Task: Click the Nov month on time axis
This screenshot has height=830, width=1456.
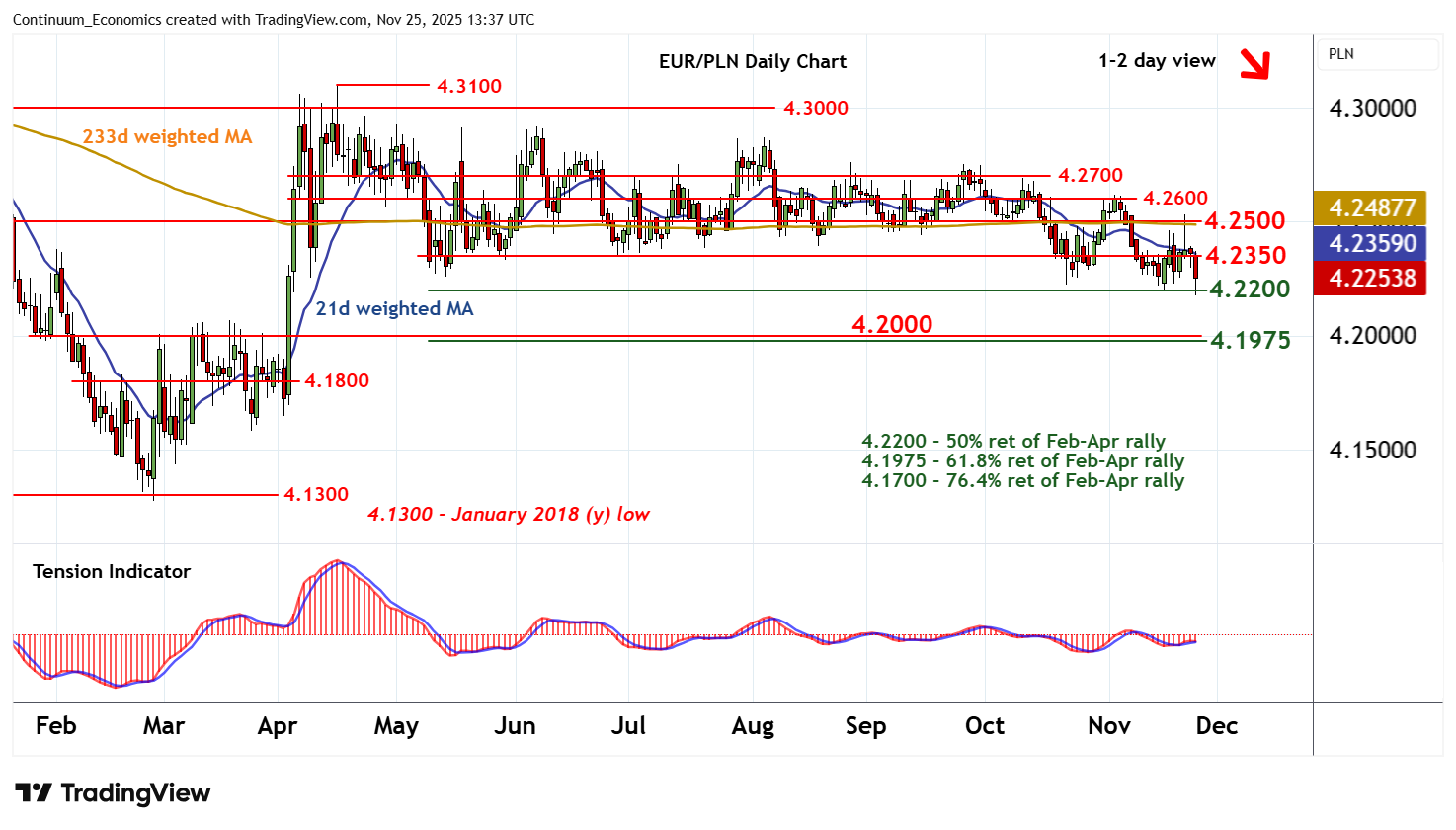Action: click(x=1108, y=726)
